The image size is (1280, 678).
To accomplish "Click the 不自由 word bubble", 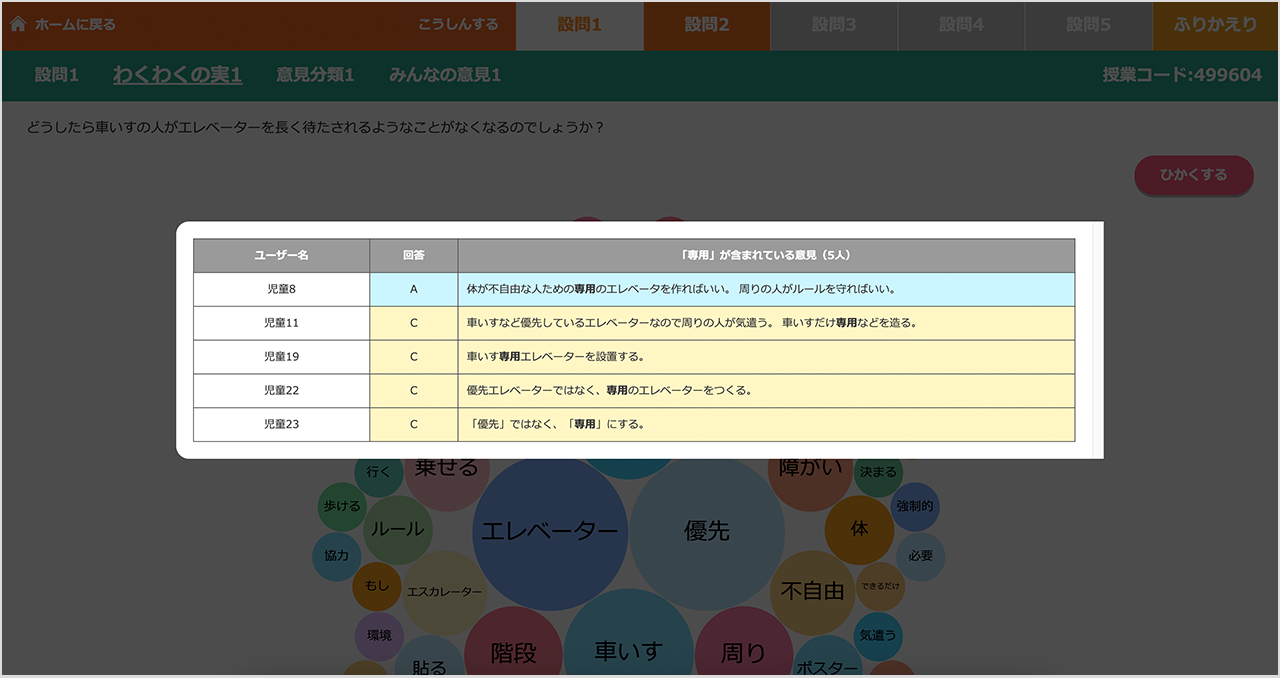I will pyautogui.click(x=812, y=591).
